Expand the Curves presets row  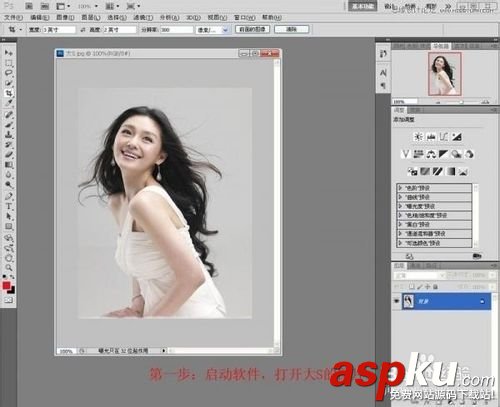[x=434, y=197]
